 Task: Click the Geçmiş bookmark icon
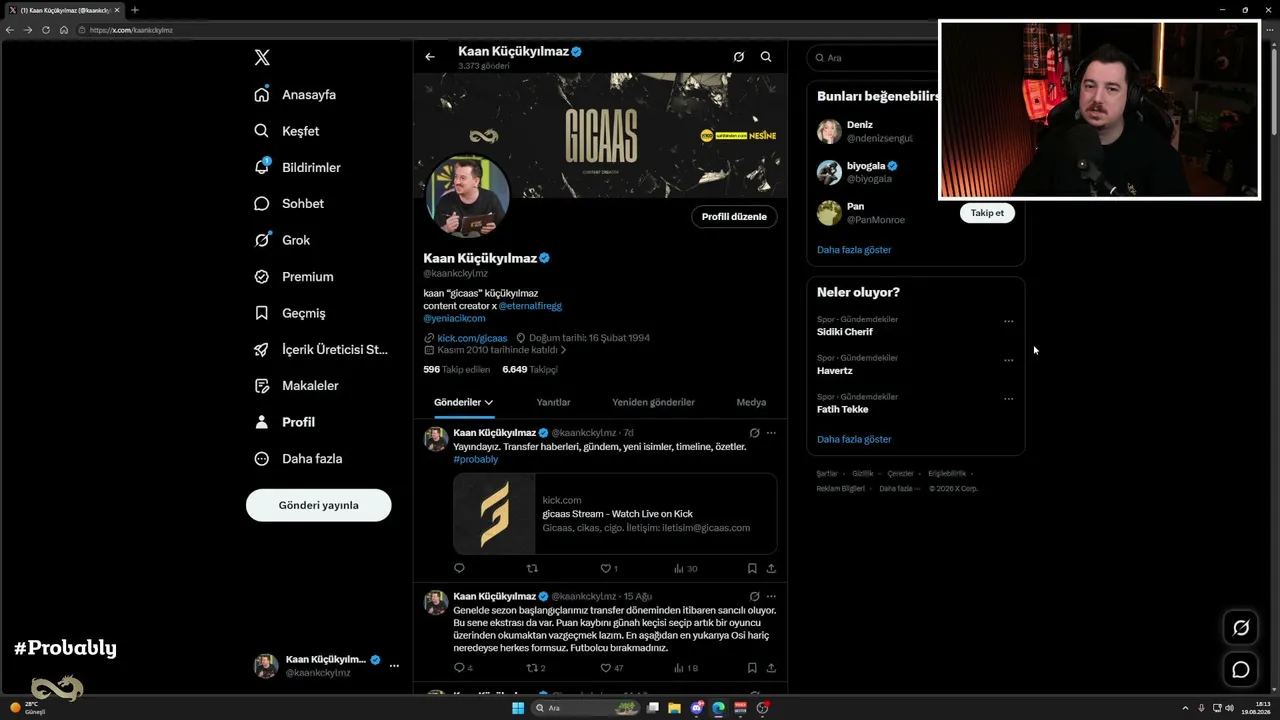[262, 313]
